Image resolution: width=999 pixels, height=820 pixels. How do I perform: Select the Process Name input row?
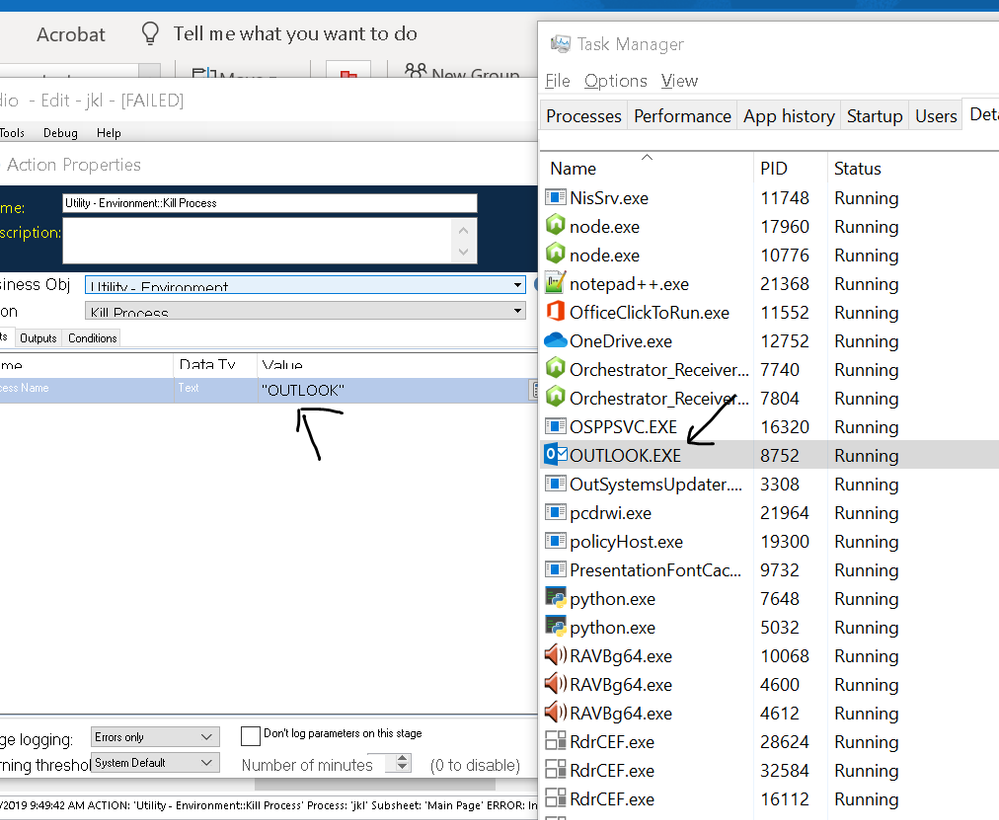point(268,390)
